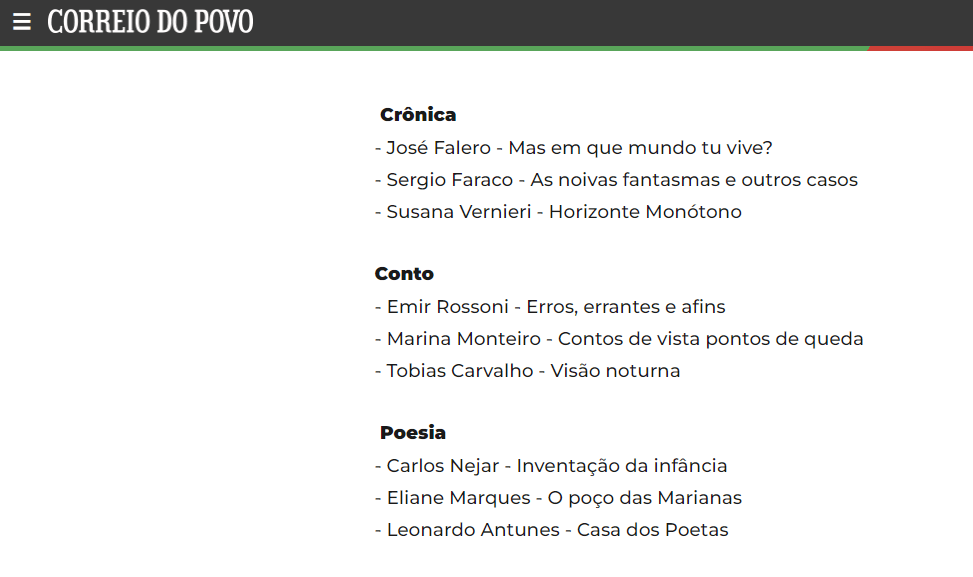973x577 pixels.
Task: Click the Poesia section heading
Action: [x=412, y=433]
